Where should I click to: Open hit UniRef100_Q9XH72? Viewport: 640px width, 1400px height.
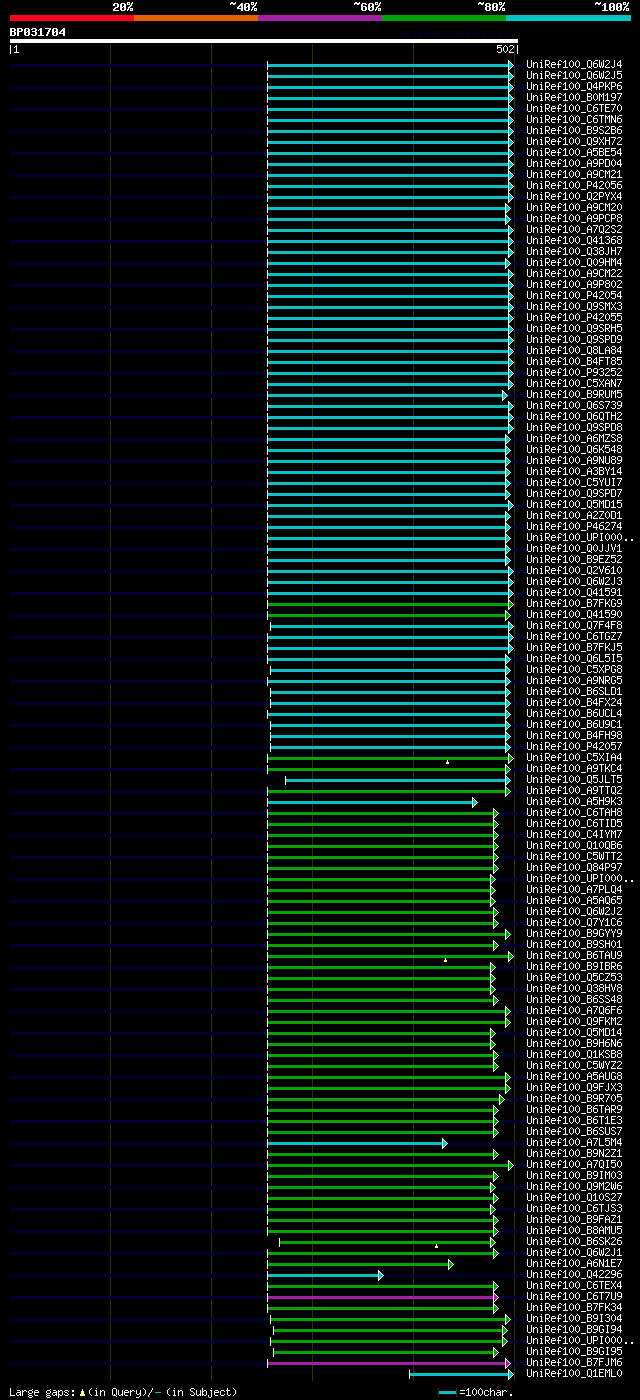(574, 141)
